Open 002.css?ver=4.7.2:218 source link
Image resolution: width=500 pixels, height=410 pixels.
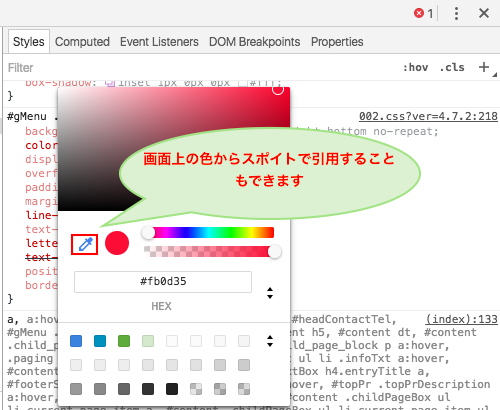428,116
